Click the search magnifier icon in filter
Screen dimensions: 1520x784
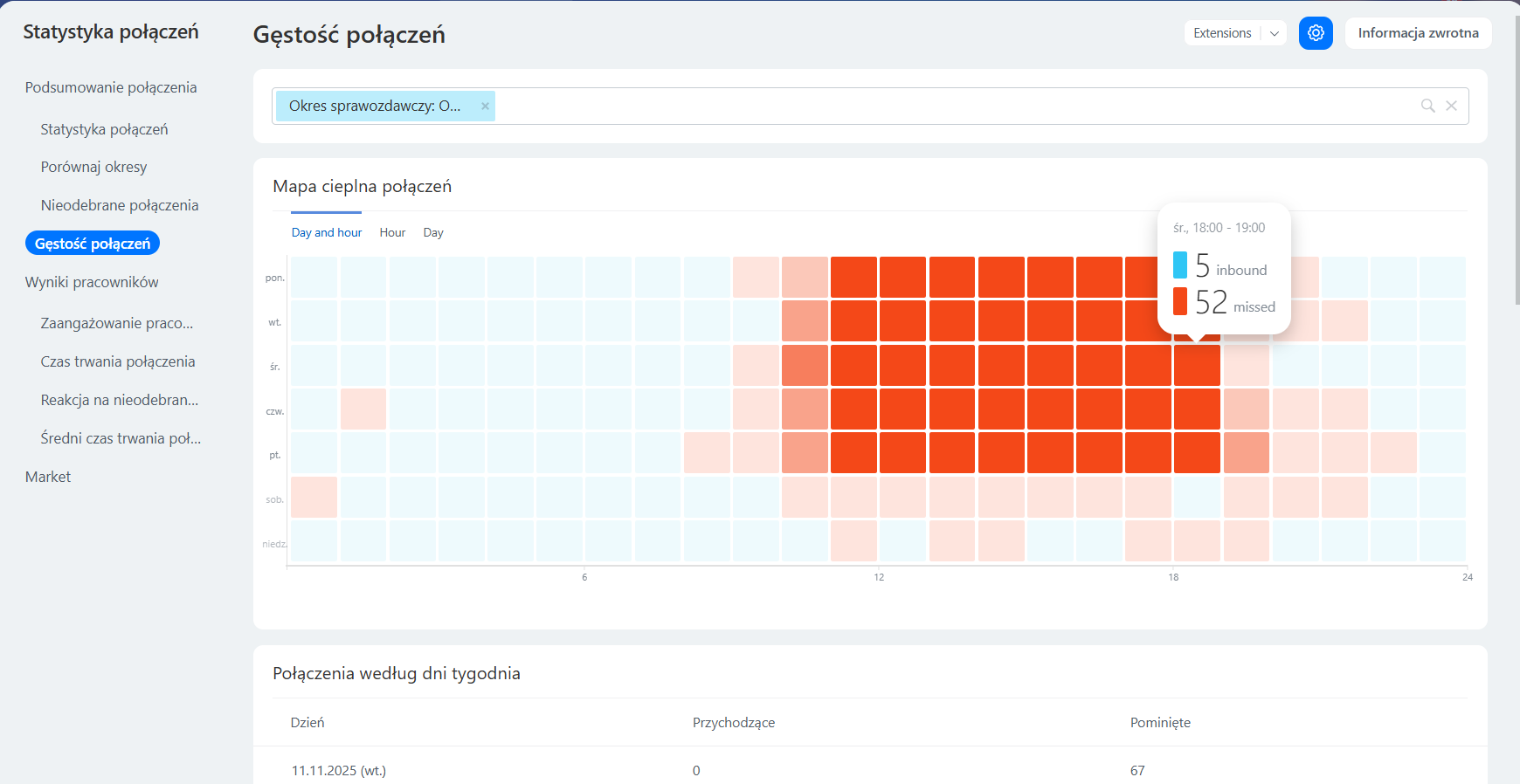tap(1427, 106)
